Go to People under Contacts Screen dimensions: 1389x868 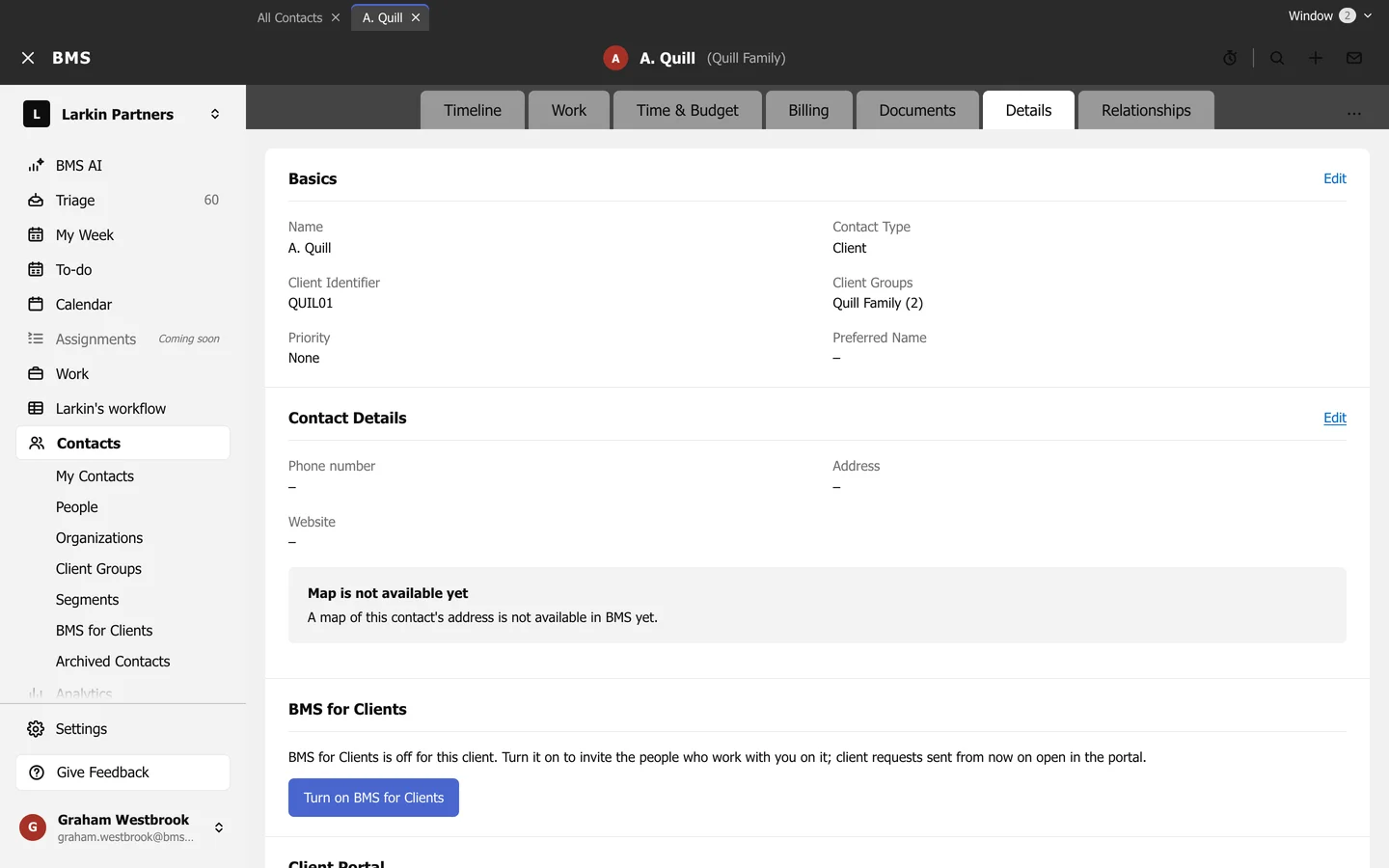click(x=77, y=507)
